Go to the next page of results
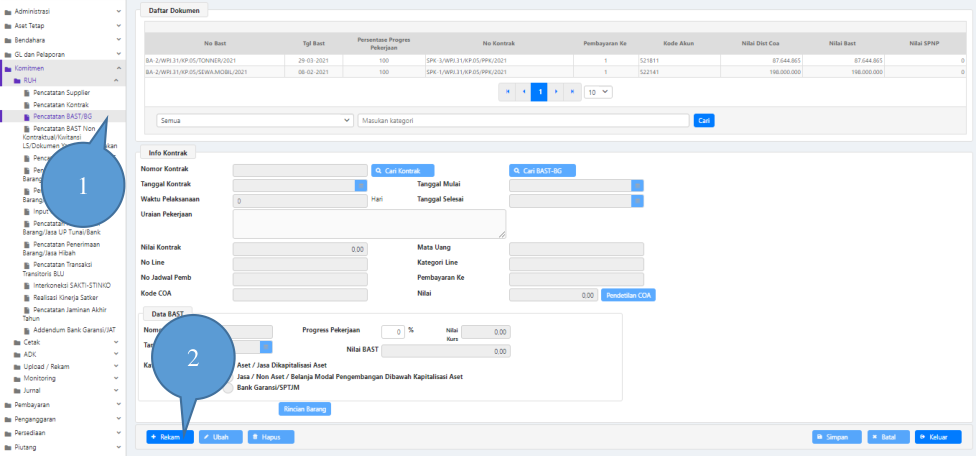This screenshot has height=456, width=976. point(555,91)
